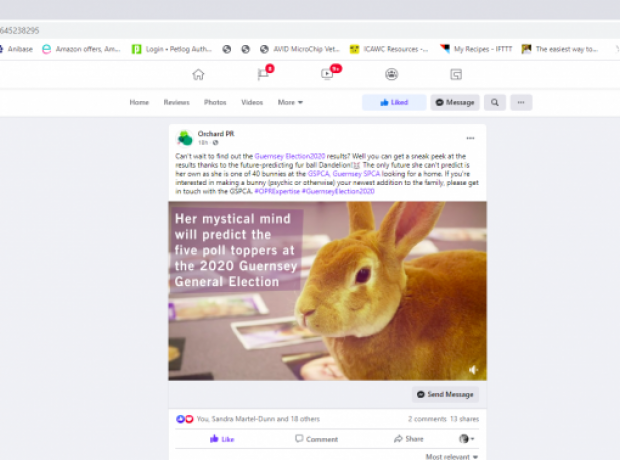Toggle Like on the post
620x460 pixels.
pyautogui.click(x=222, y=439)
